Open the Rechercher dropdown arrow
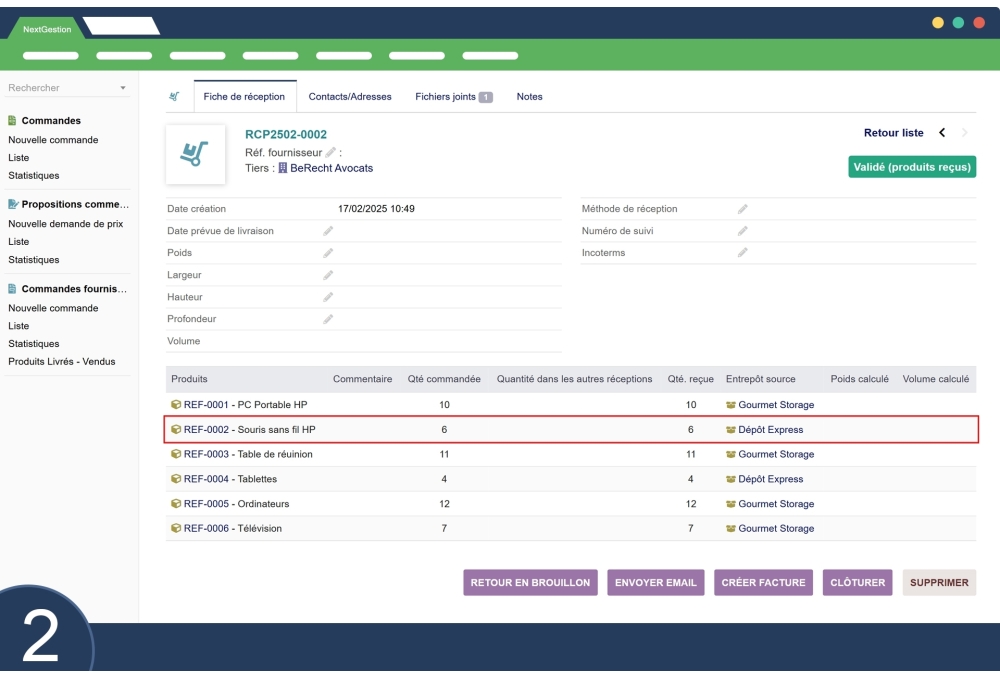This screenshot has height=679, width=1000. tap(122, 90)
